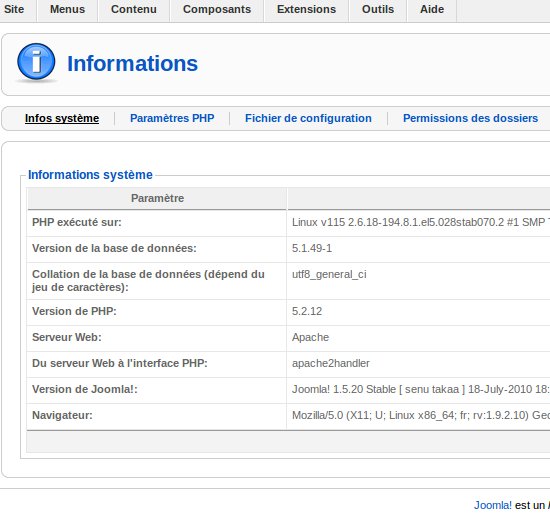Open the Site menu
550x516 pixels.
[14, 9]
